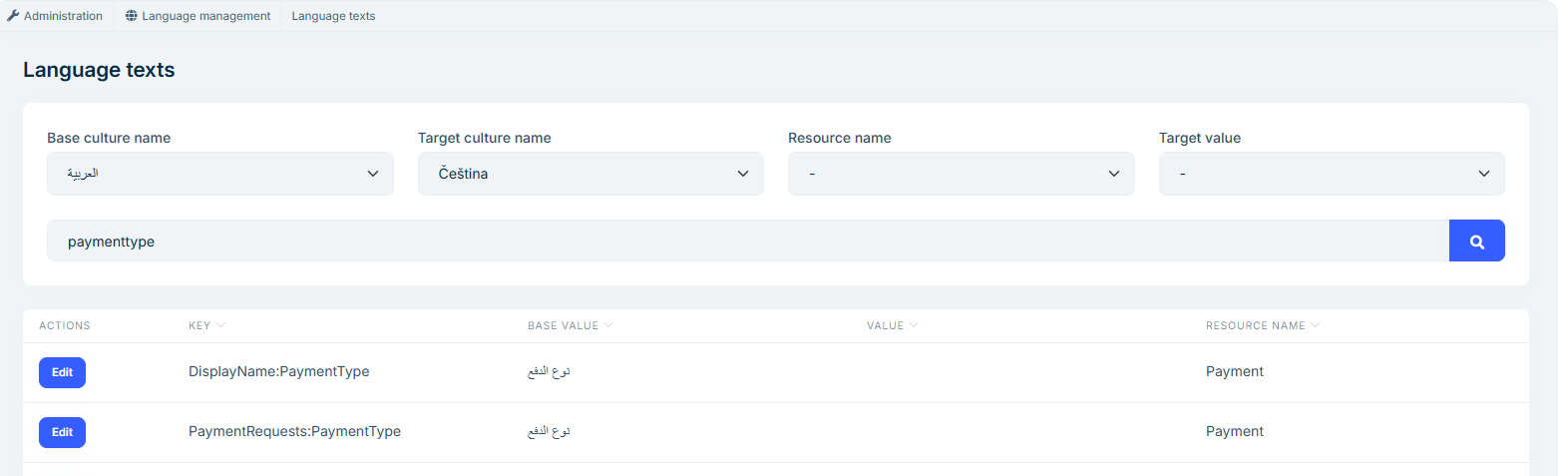1568x476 pixels.
Task: Edit the DisplayName:PaymentType row
Action: 62,372
